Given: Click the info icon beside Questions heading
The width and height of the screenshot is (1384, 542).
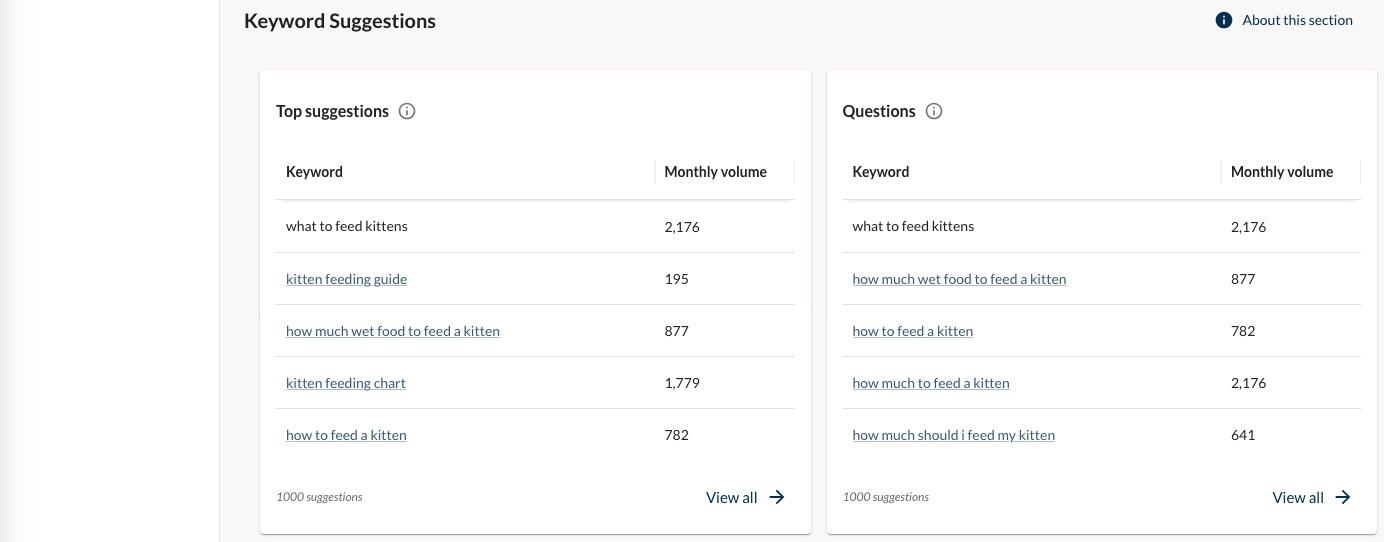Looking at the screenshot, I should click(934, 111).
